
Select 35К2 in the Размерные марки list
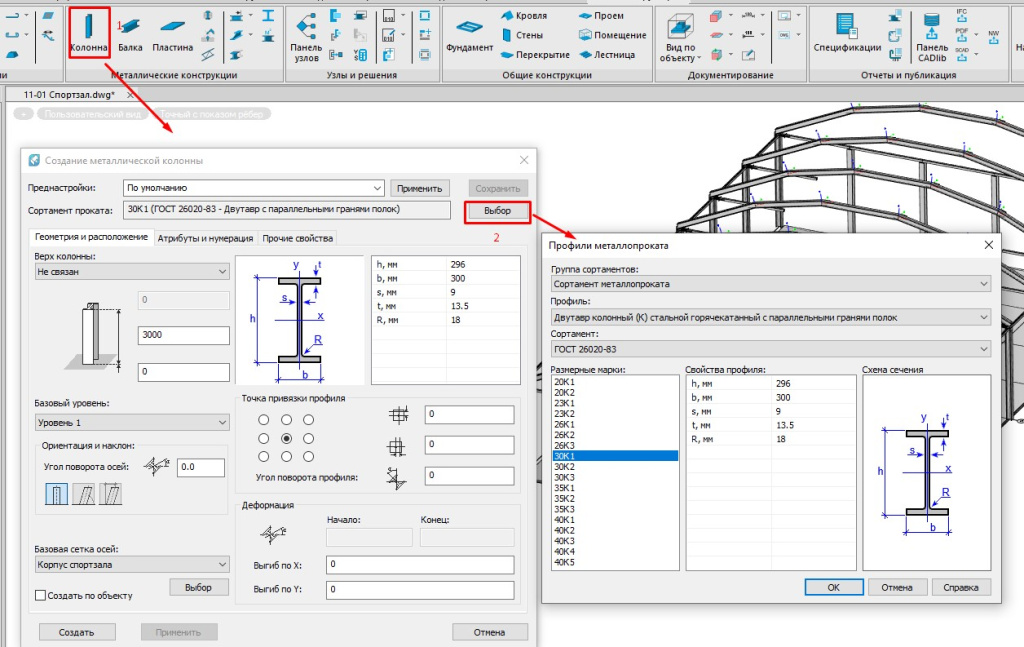(x=565, y=498)
